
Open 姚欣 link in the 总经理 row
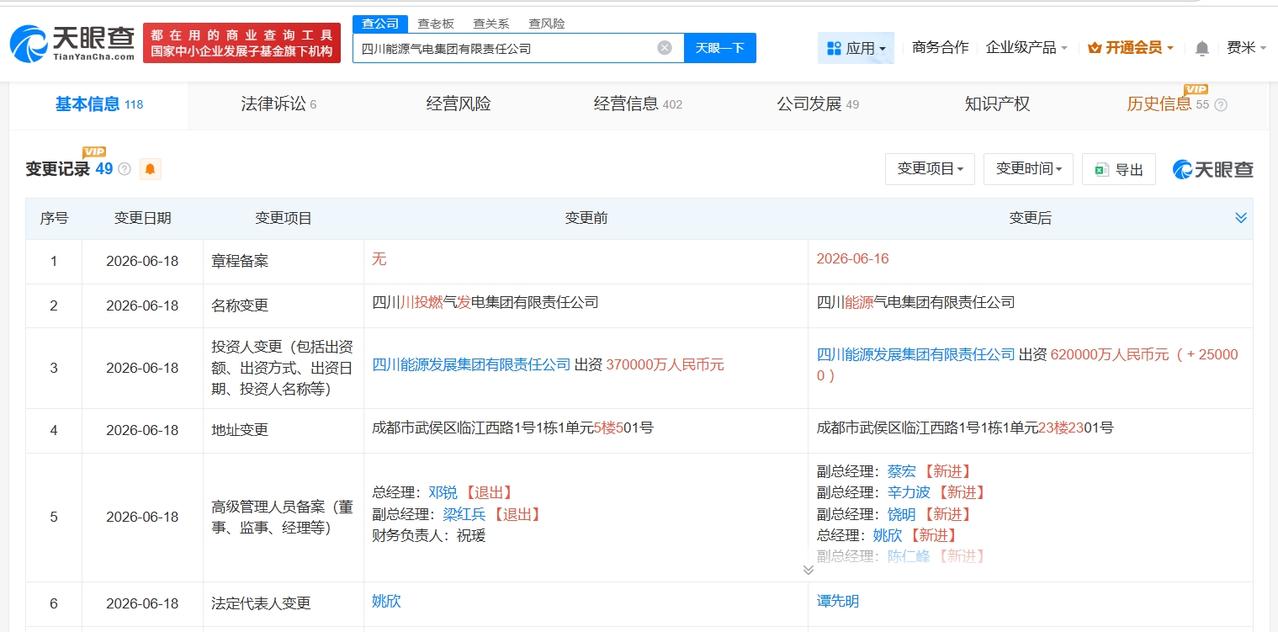[x=887, y=535]
